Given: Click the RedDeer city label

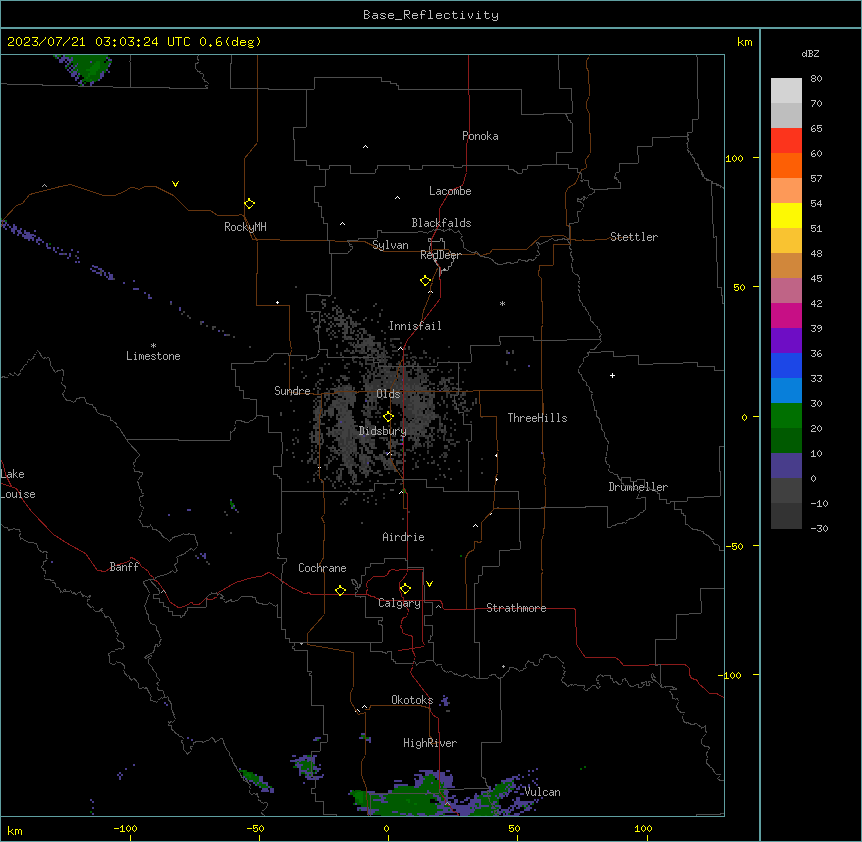Looking at the screenshot, I should point(440,255).
